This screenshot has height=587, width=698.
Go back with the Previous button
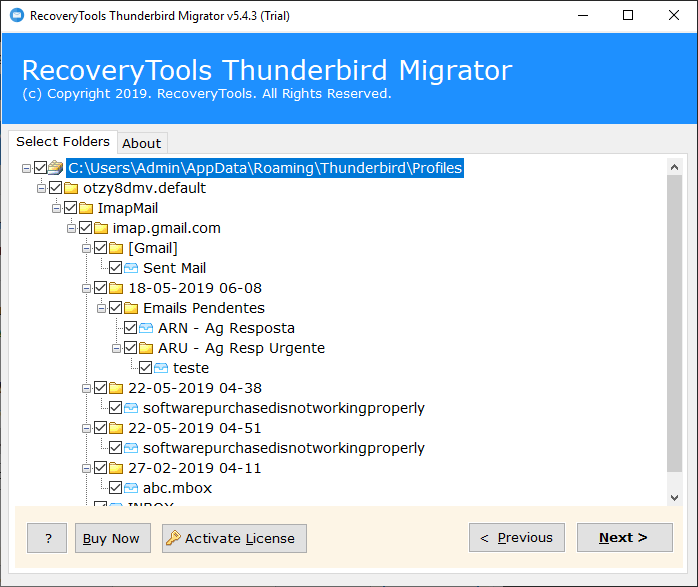[x=517, y=538]
